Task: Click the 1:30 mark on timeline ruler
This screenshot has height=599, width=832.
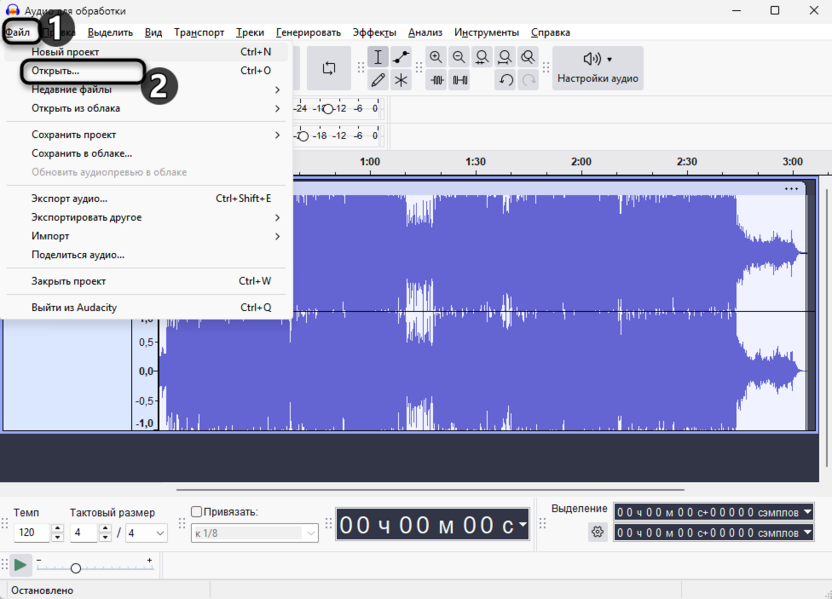Action: click(475, 162)
